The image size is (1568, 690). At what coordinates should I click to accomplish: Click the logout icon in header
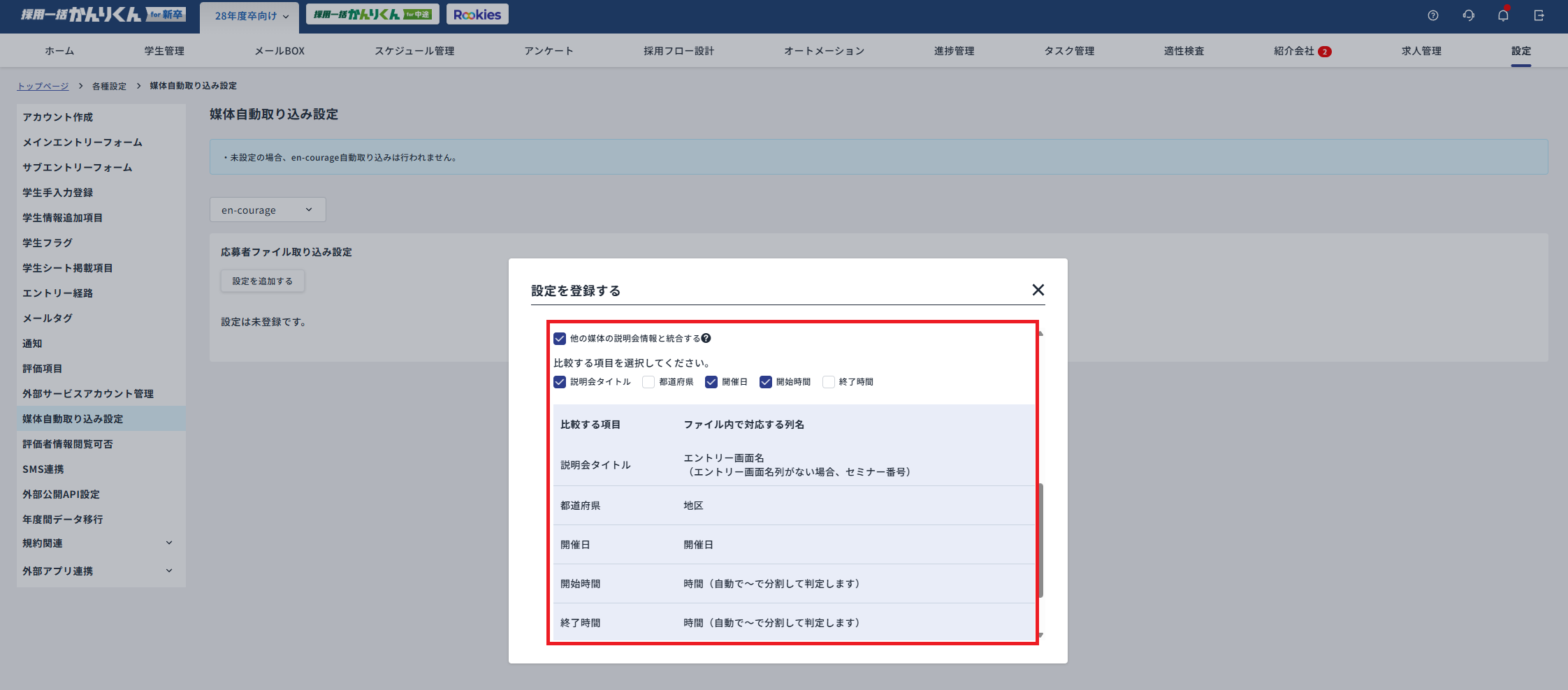[x=1539, y=15]
